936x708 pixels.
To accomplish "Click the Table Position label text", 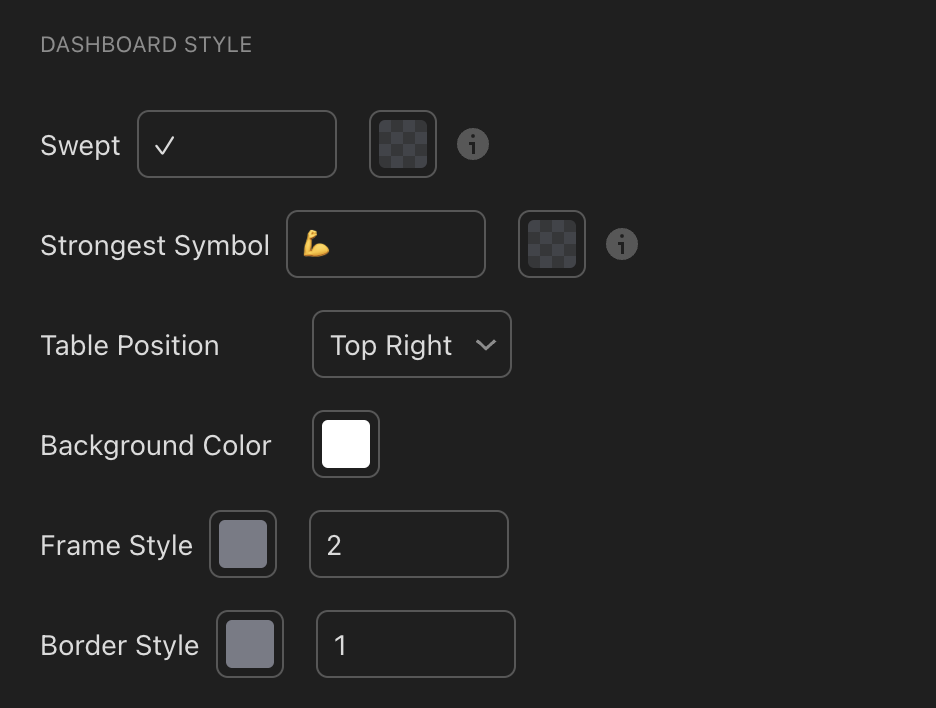I will pyautogui.click(x=130, y=346).
